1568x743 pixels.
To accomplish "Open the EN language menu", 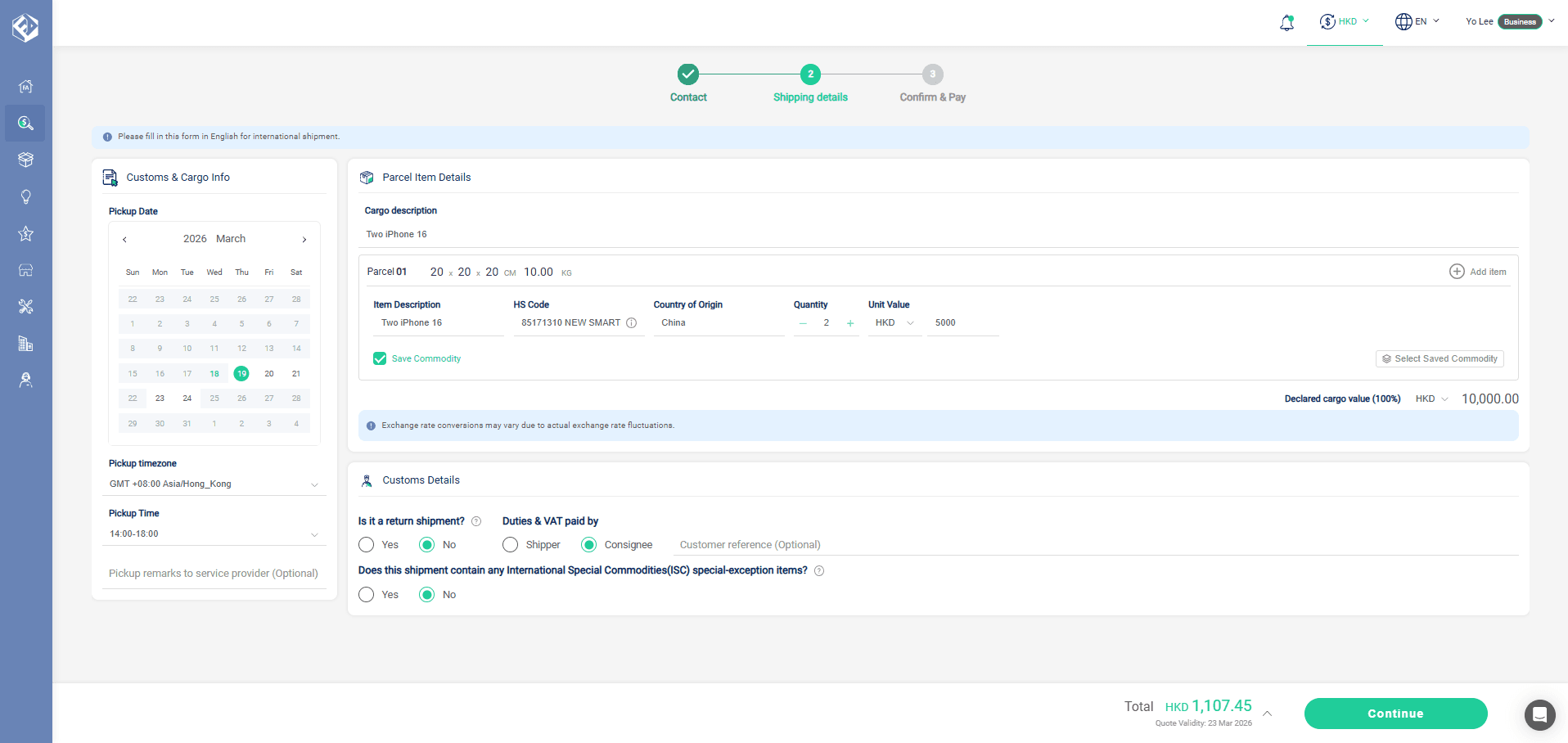I will point(1417,22).
